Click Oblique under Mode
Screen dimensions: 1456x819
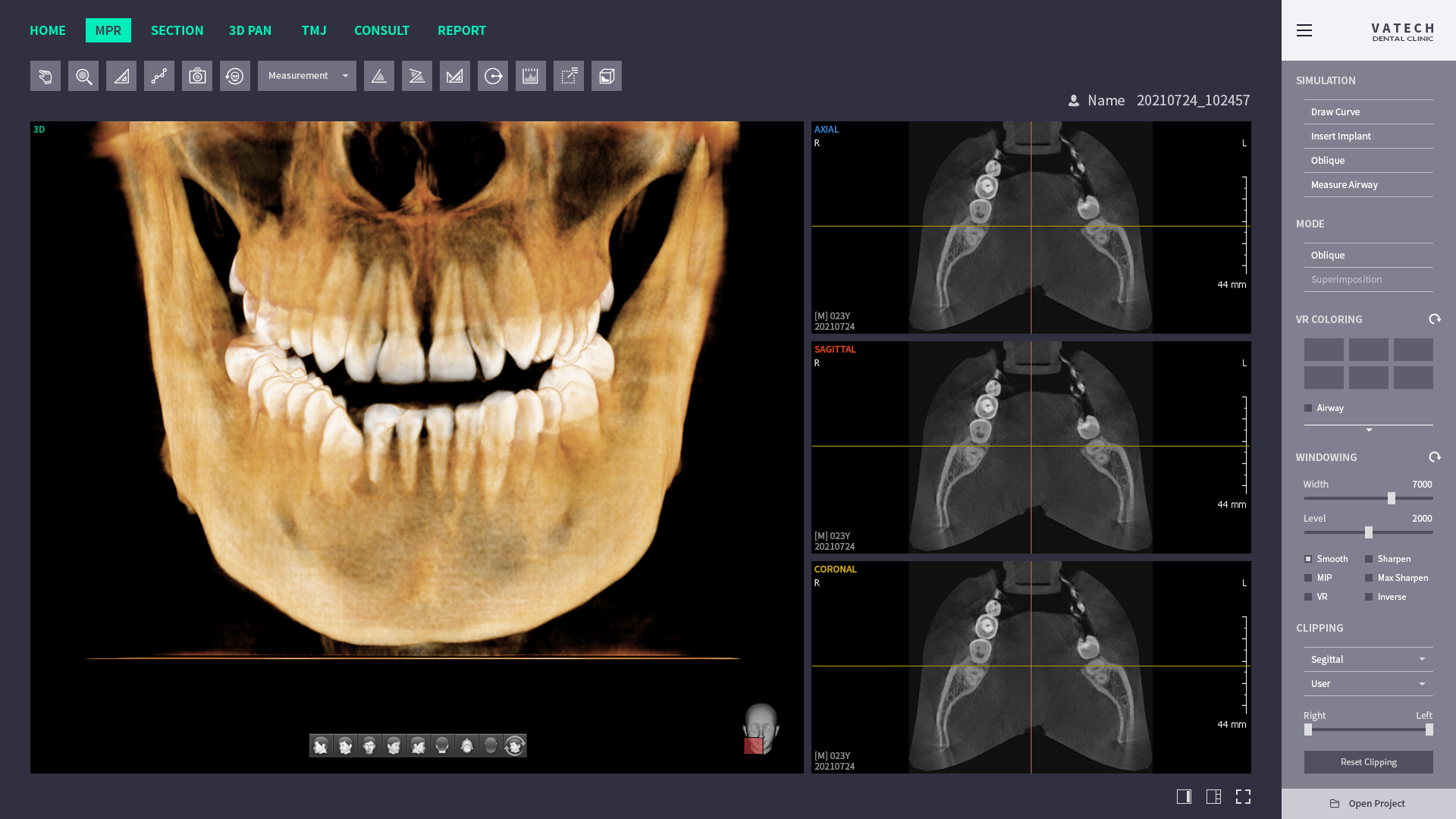click(1369, 256)
